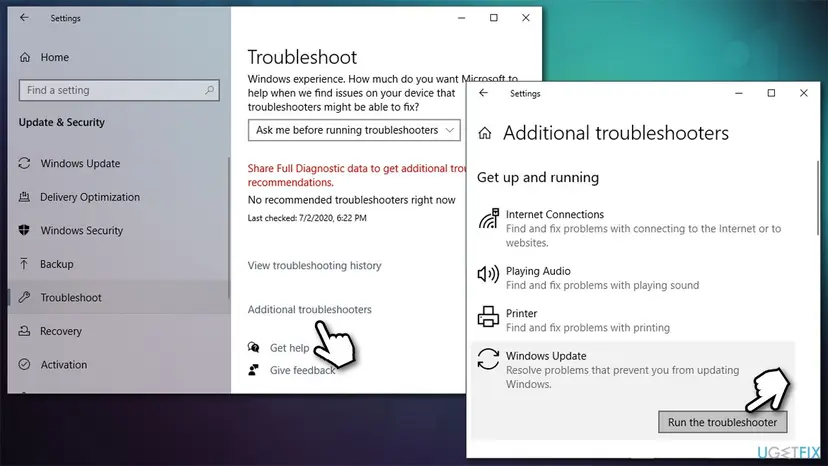Click the Additional troubleshooters window scrollbar
The height and width of the screenshot is (466, 828).
[817, 198]
